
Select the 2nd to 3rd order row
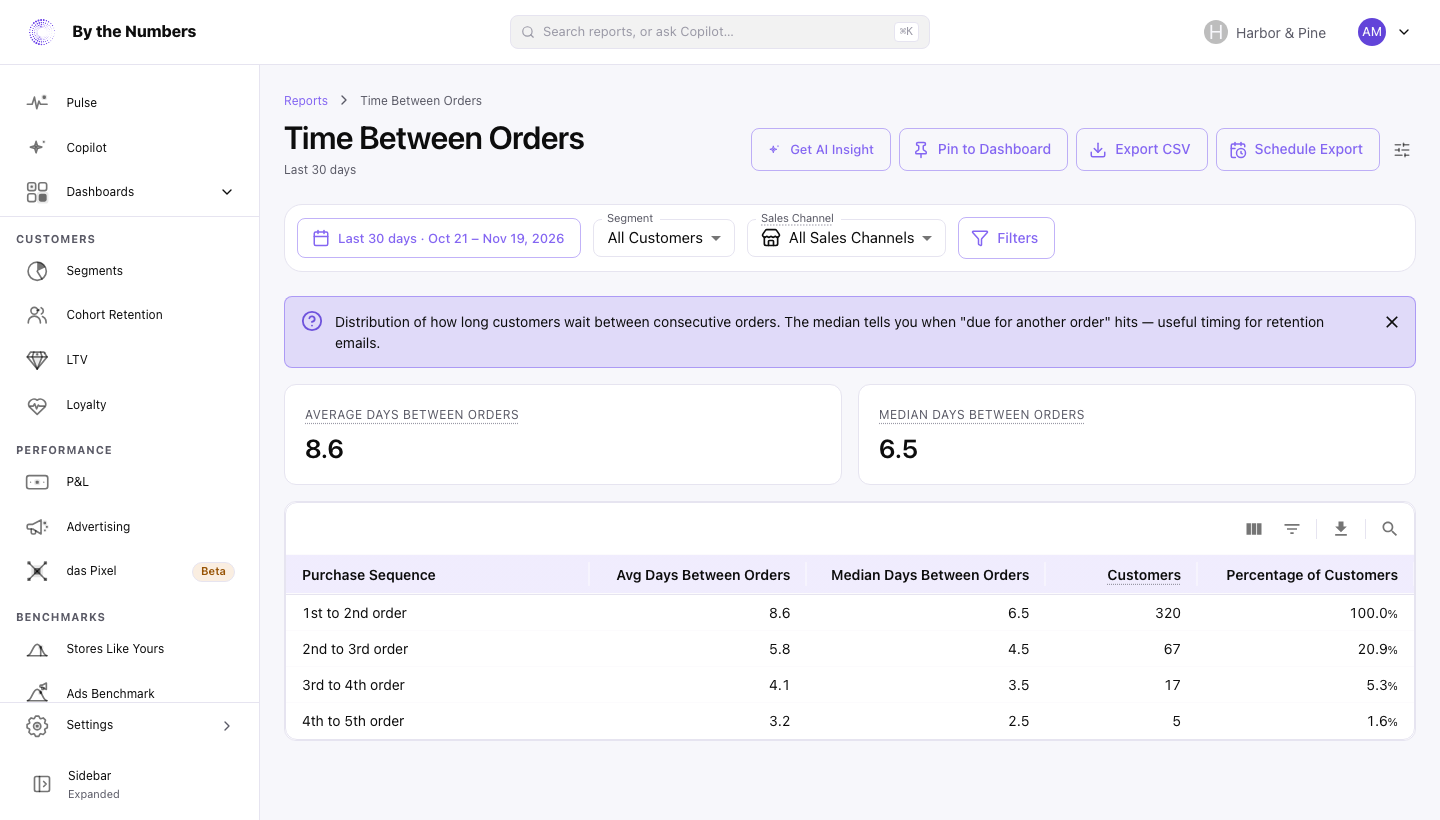pos(850,649)
